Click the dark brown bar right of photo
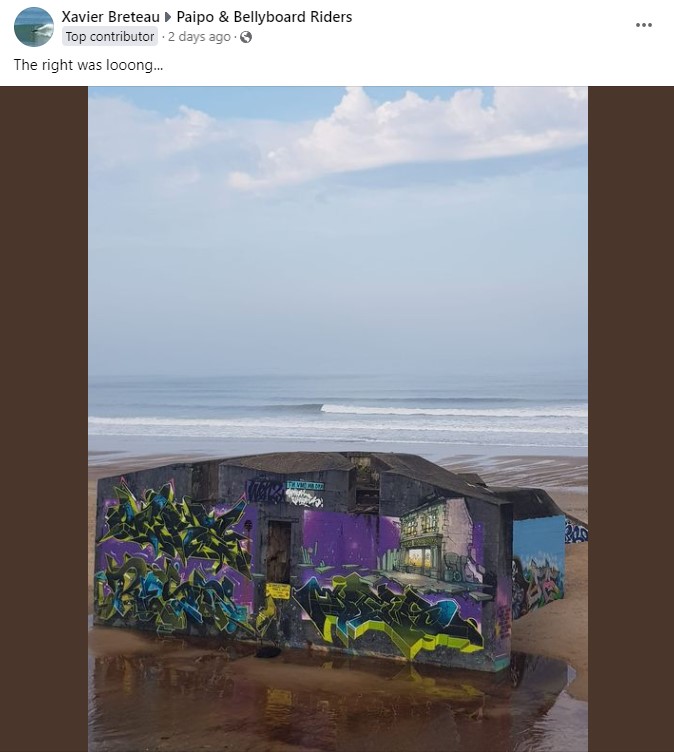 pos(631,419)
